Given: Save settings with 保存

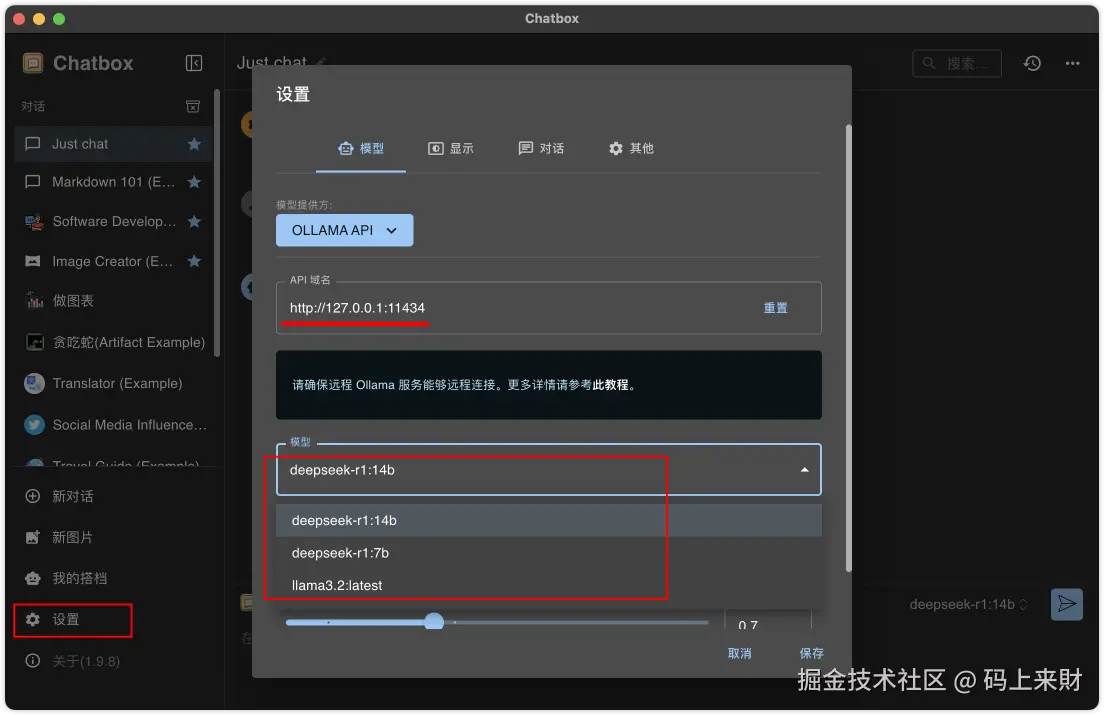Looking at the screenshot, I should [x=811, y=653].
